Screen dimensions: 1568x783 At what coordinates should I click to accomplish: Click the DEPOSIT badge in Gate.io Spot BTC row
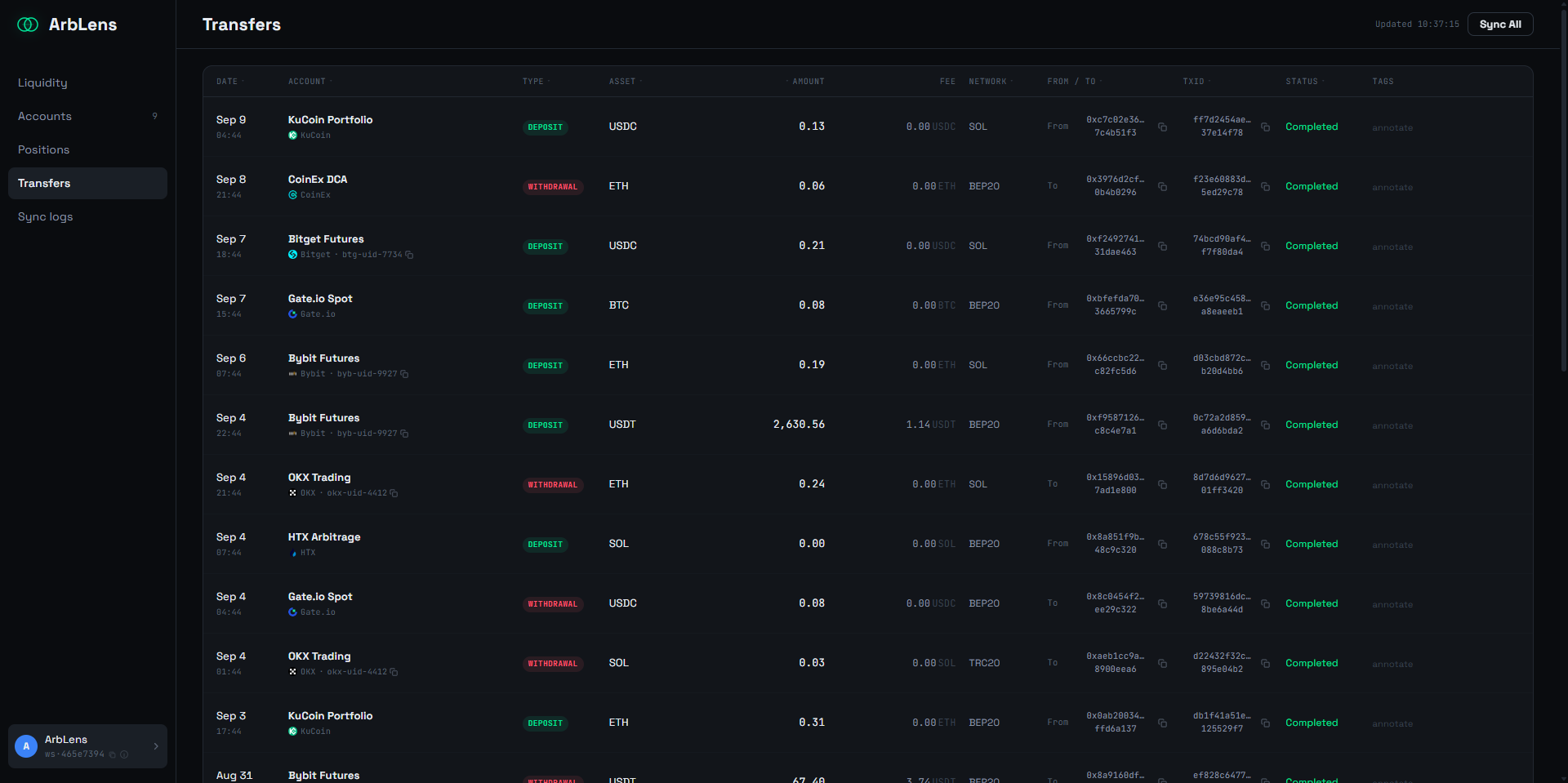coord(546,306)
